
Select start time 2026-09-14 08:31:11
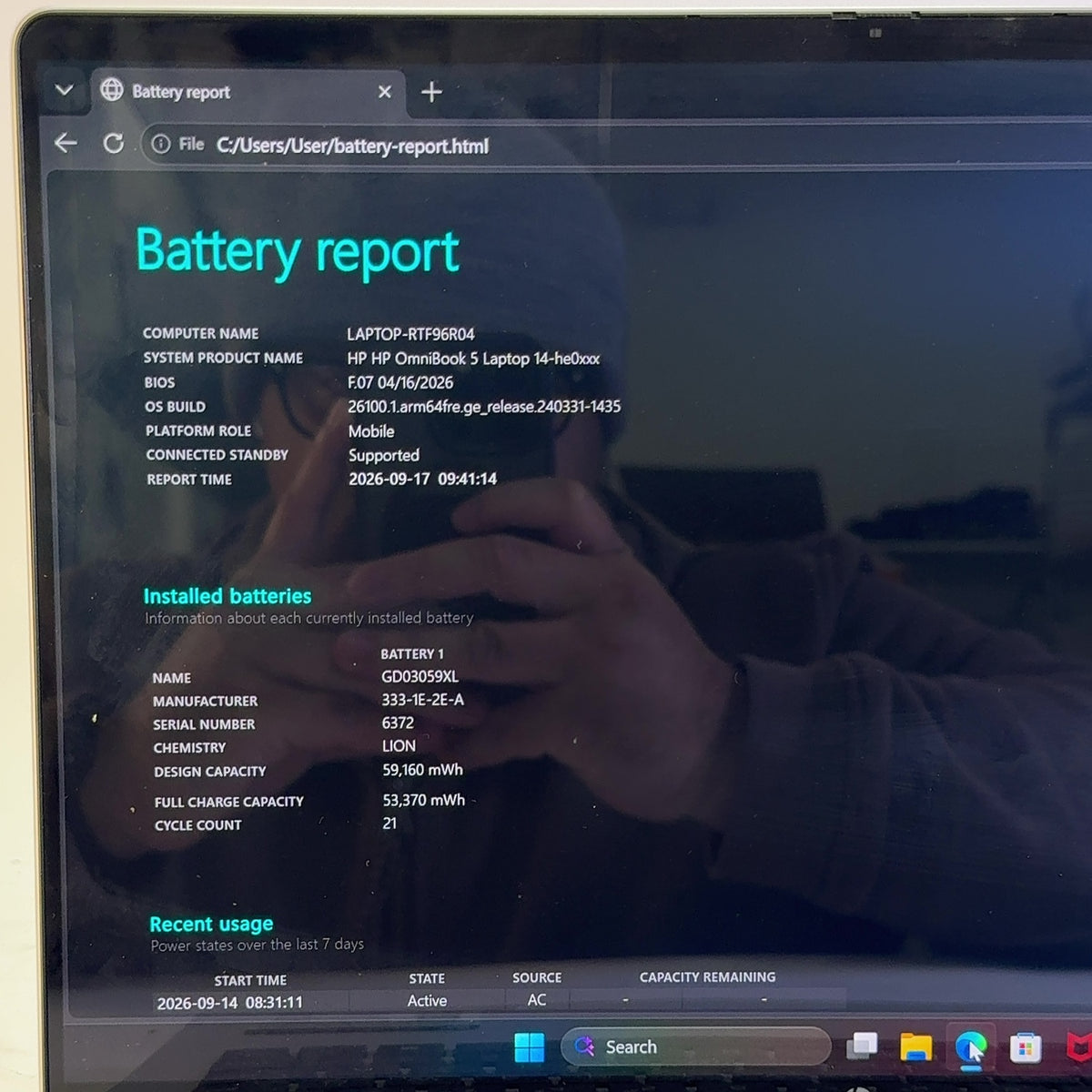(x=230, y=1003)
